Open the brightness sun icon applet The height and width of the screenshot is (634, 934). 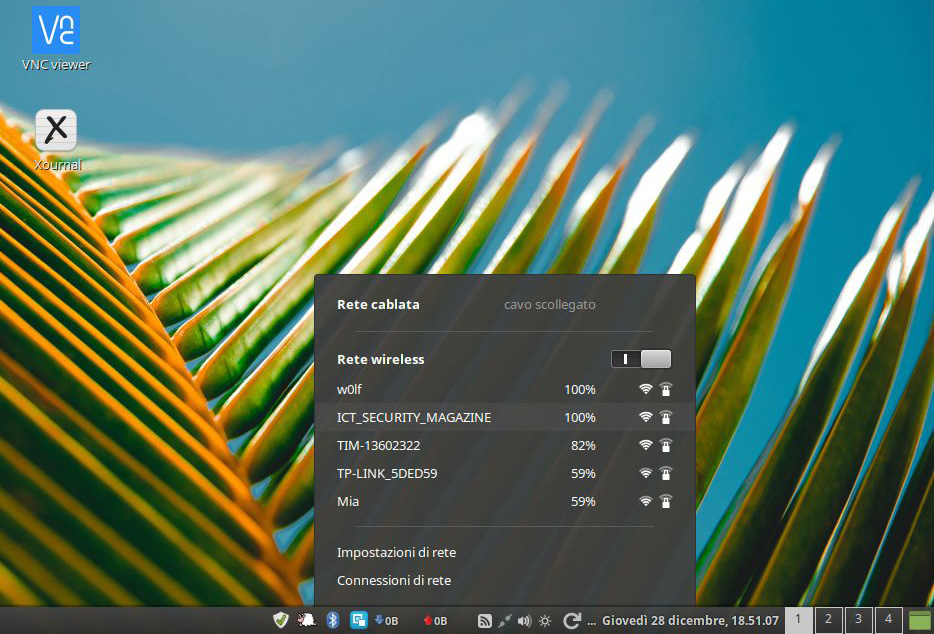click(x=544, y=621)
